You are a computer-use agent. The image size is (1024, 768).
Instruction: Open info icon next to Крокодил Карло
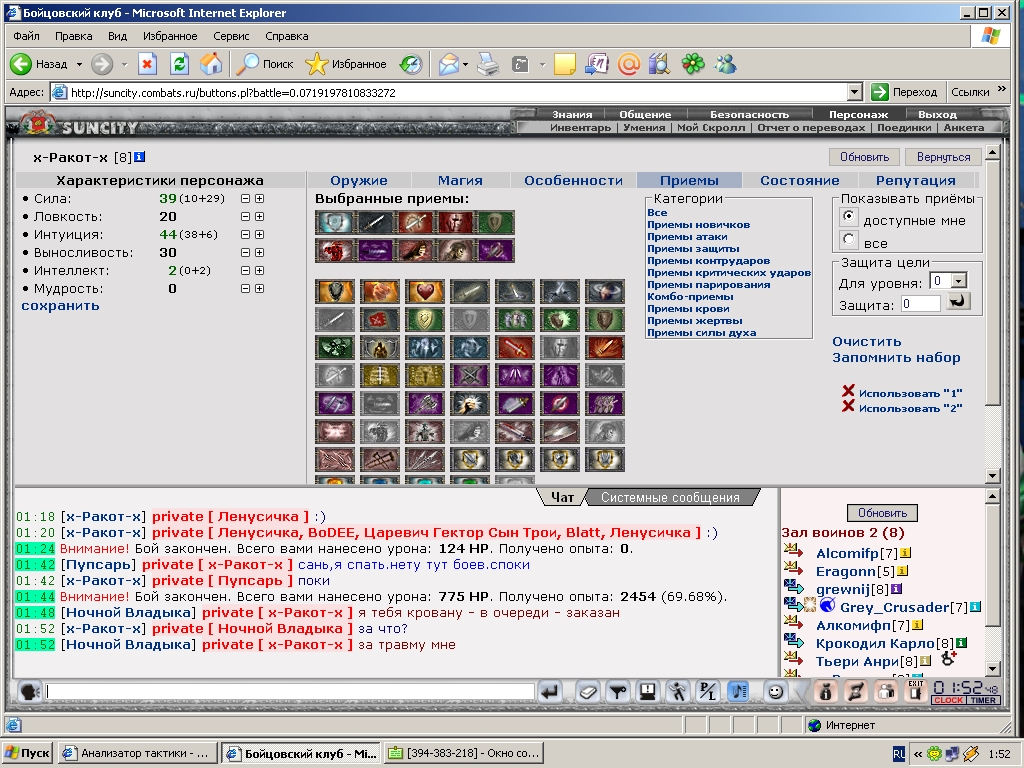961,643
